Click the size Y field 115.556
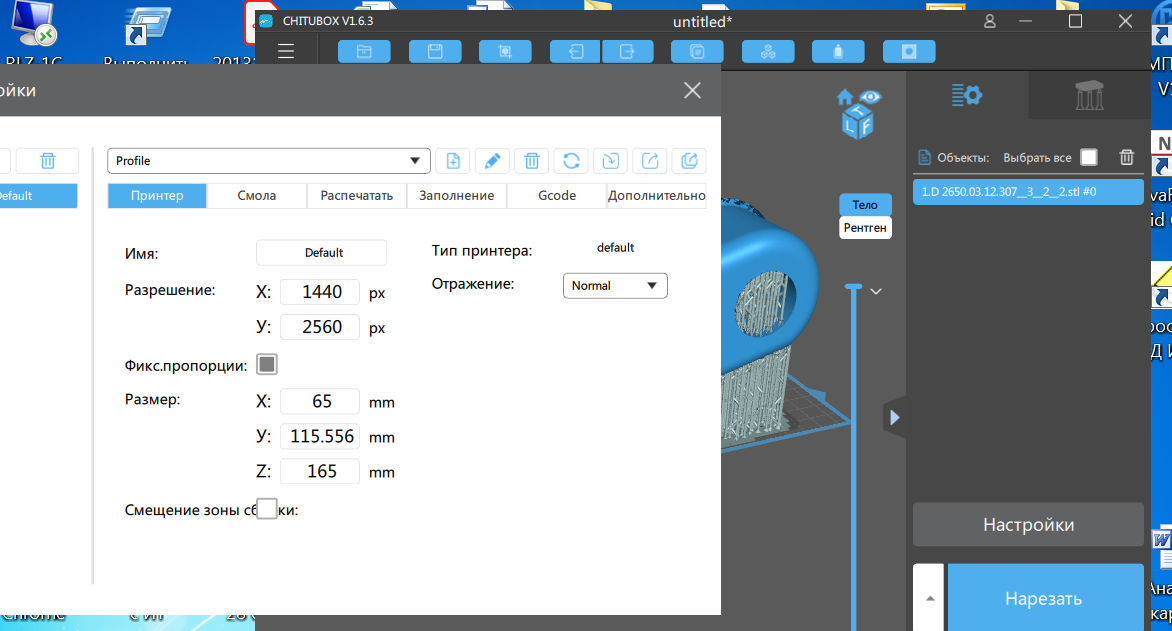1172x631 pixels. point(320,436)
